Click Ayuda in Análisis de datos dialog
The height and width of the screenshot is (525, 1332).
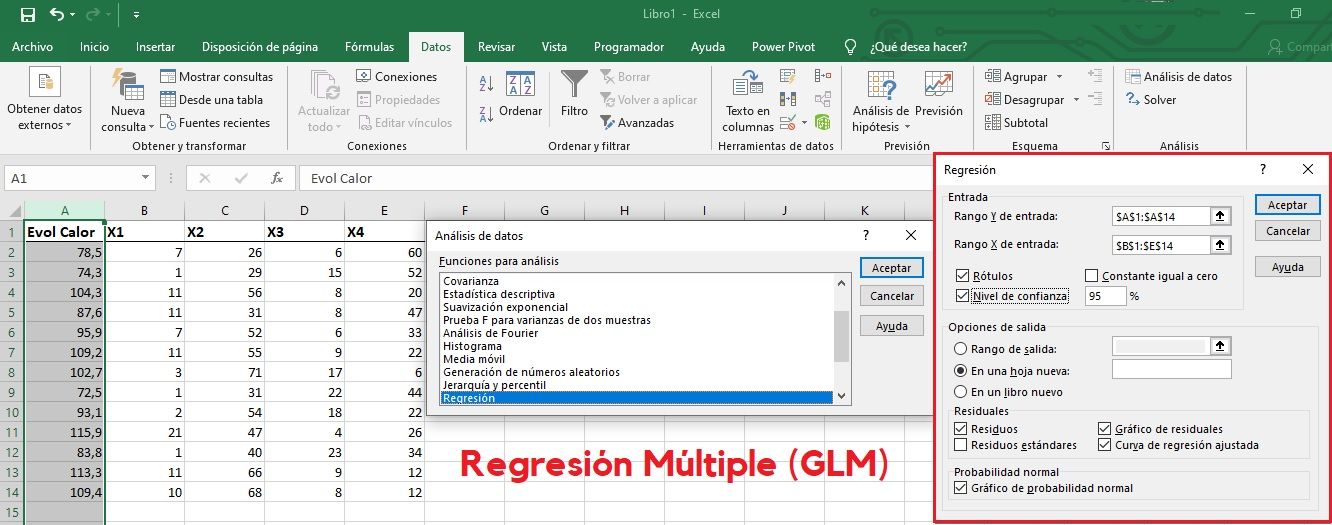tap(891, 326)
